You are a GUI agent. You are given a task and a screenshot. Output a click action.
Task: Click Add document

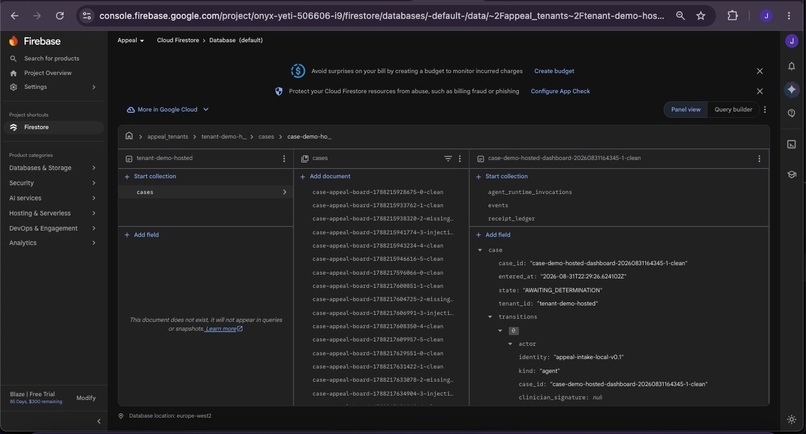click(x=325, y=176)
